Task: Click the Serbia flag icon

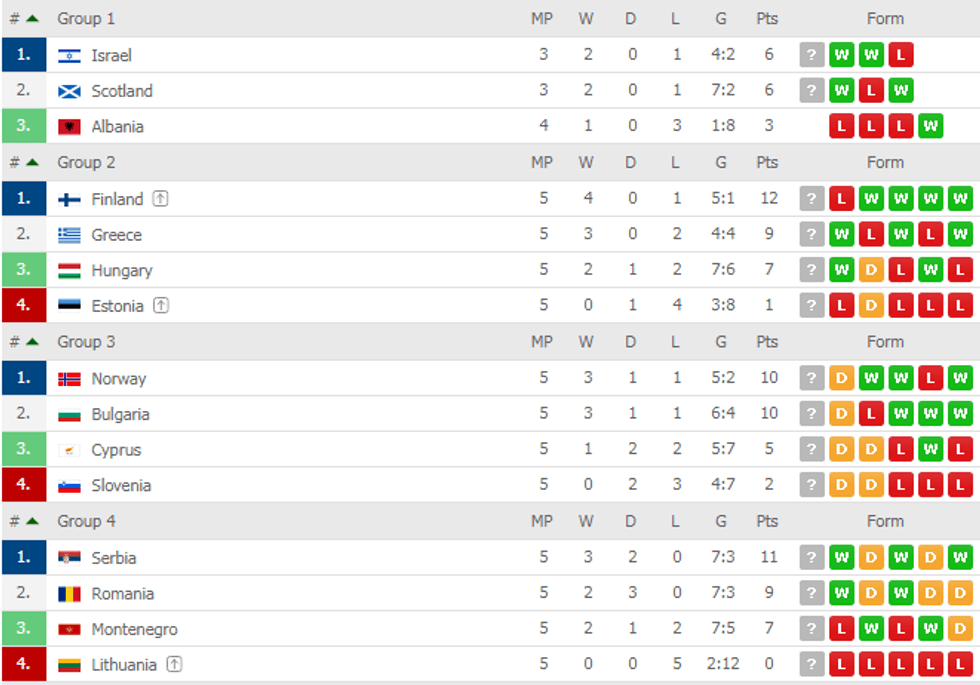Action: tap(69, 558)
